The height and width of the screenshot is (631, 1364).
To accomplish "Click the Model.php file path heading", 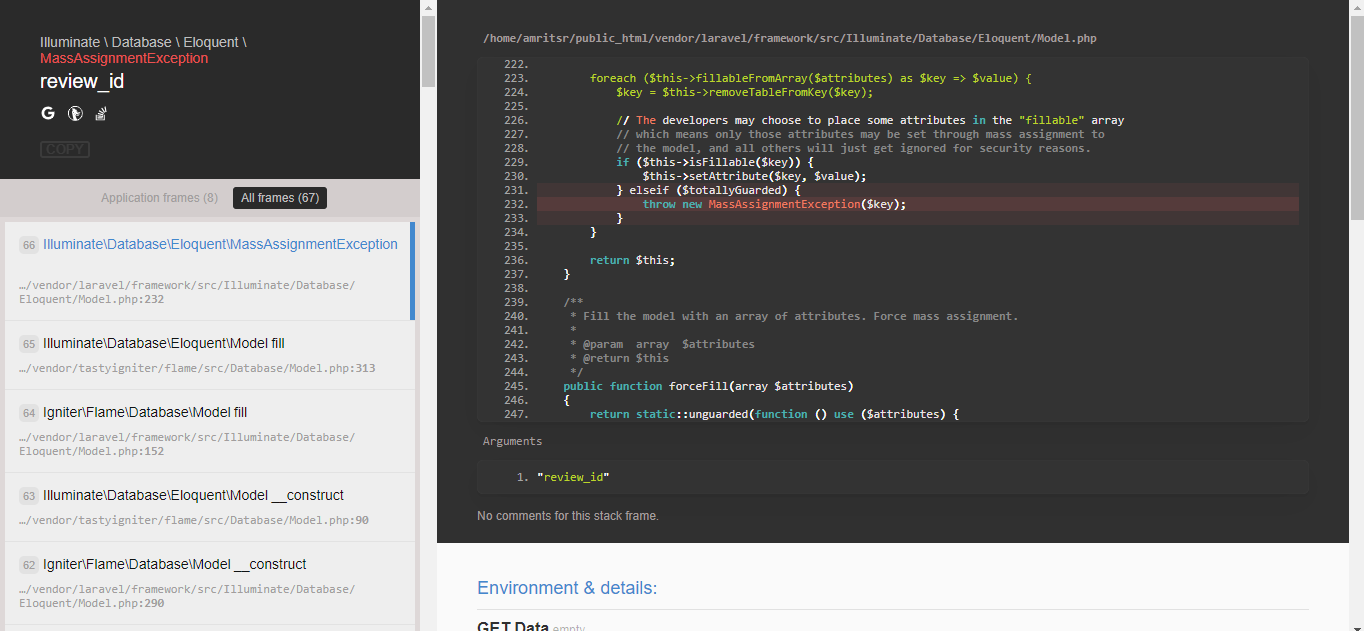I will click(789, 38).
